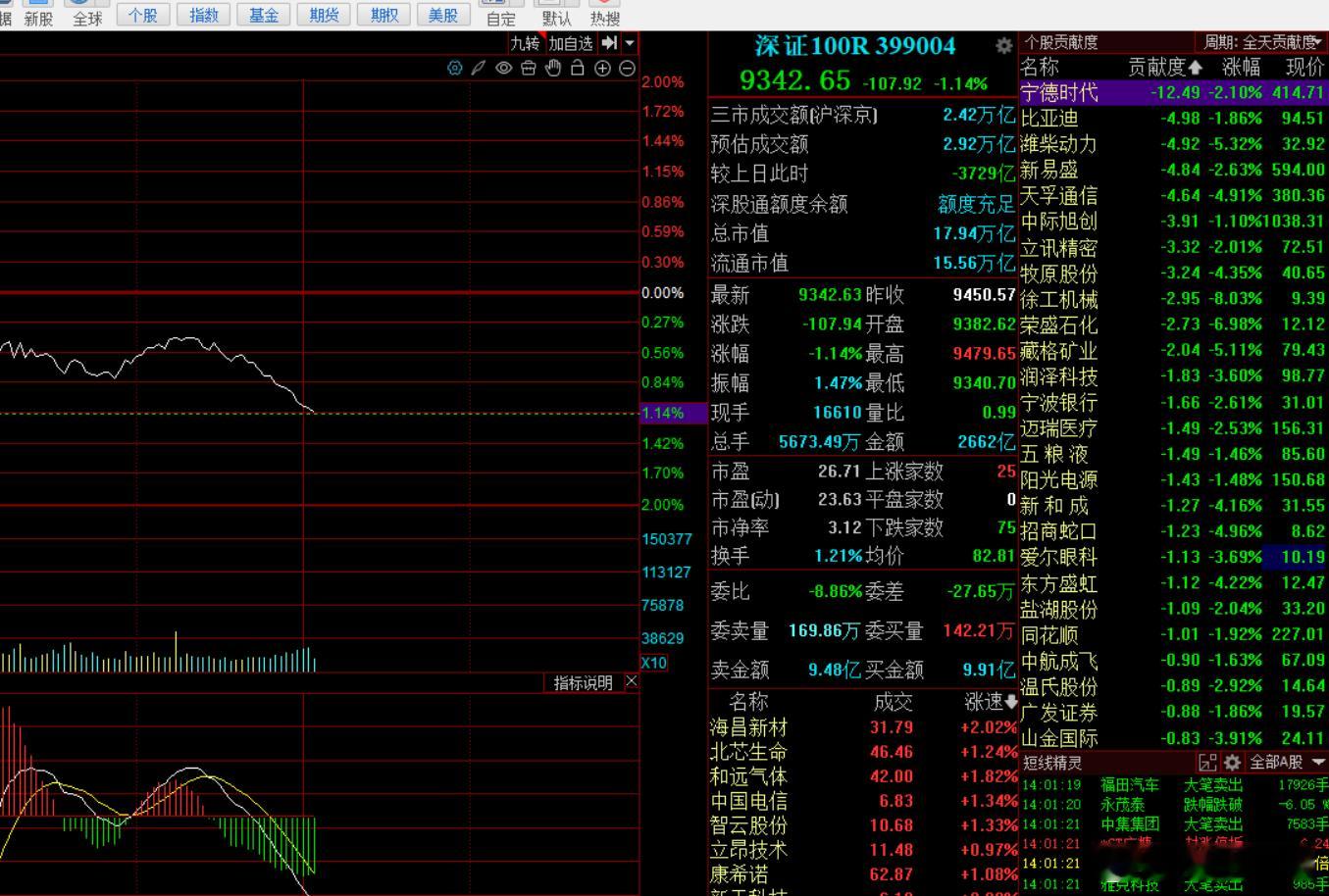Screen dimensions: 1329x896
Task: Open 智云股份 in the 涨速 list
Action: [x=864, y=825]
